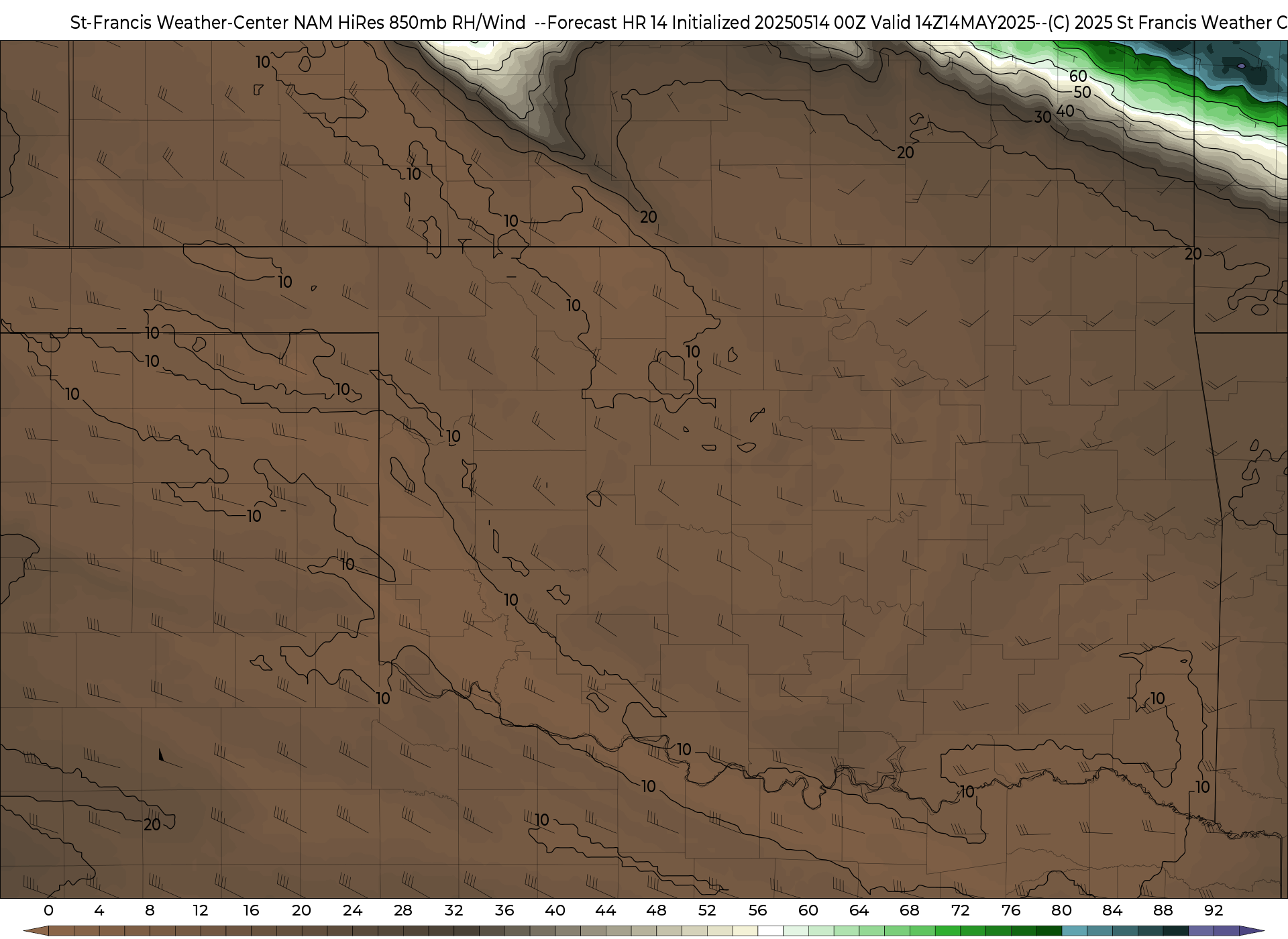The height and width of the screenshot is (939, 1288).
Task: Click the right arrow end of the colorbar
Action: [1252, 931]
